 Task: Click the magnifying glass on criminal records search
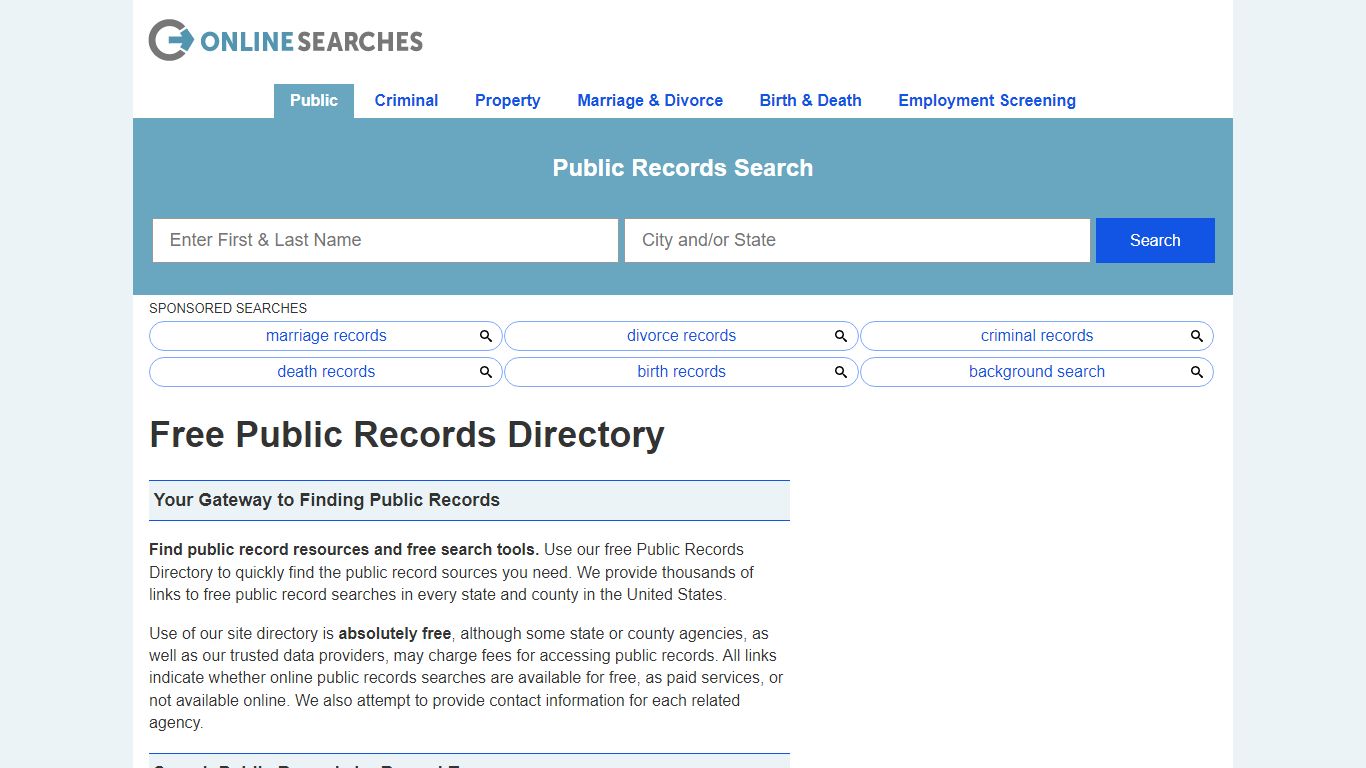click(1196, 335)
